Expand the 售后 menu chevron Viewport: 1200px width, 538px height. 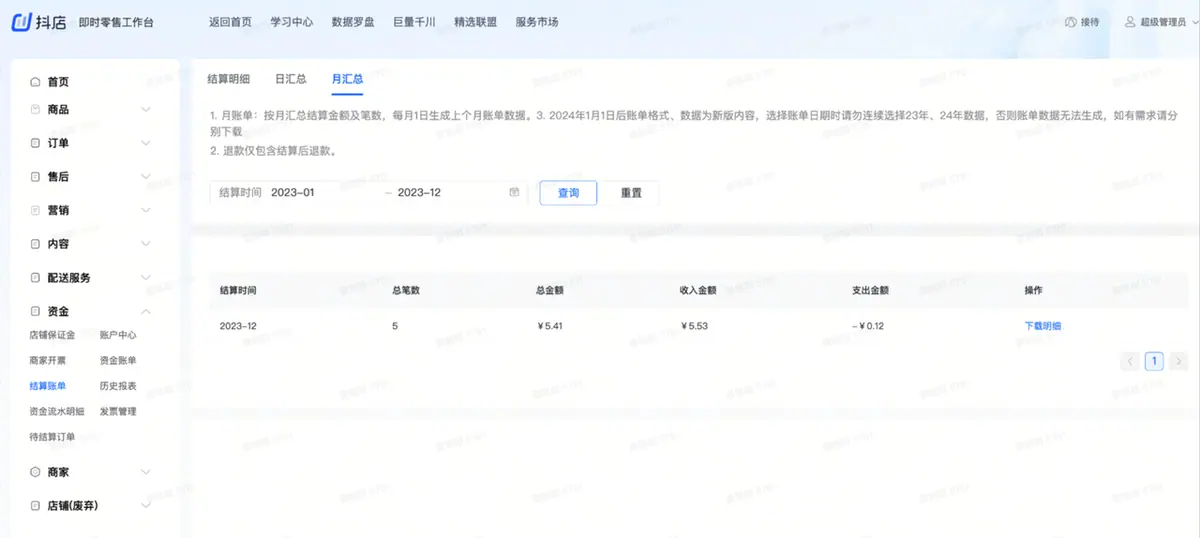[x=146, y=177]
